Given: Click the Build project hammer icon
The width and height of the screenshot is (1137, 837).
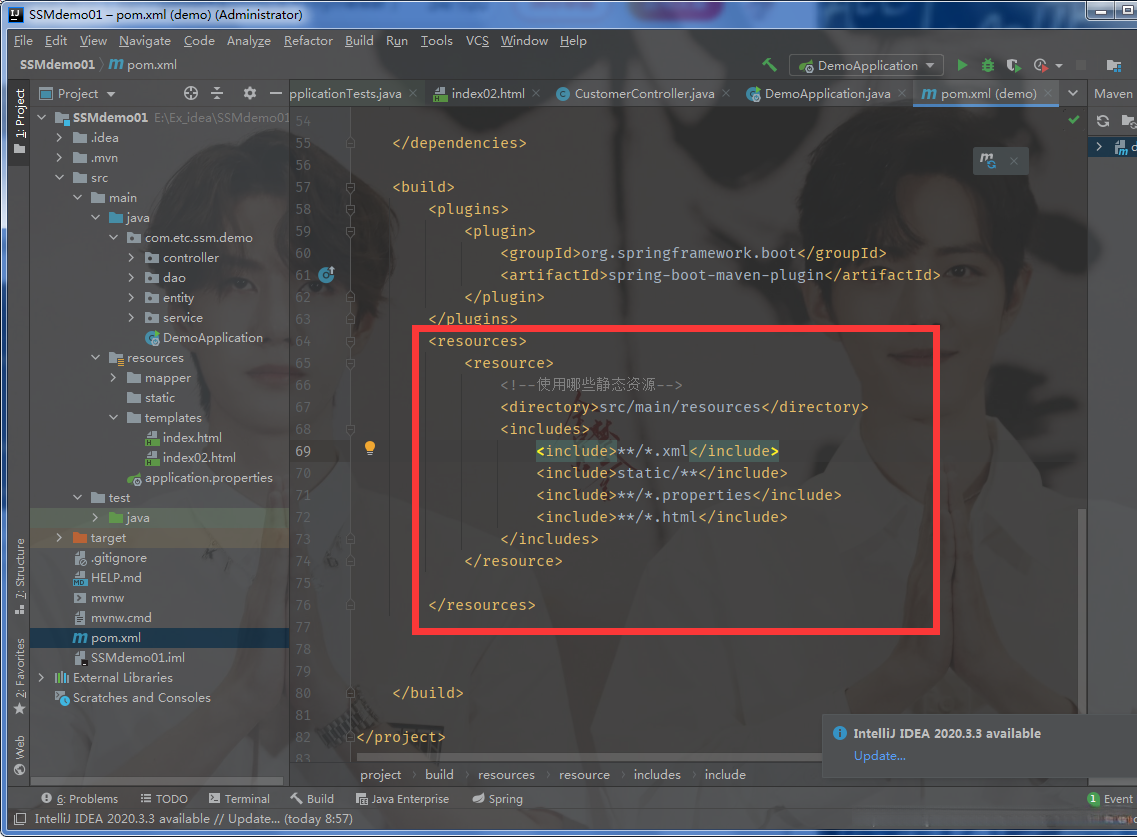Looking at the screenshot, I should tap(769, 65).
